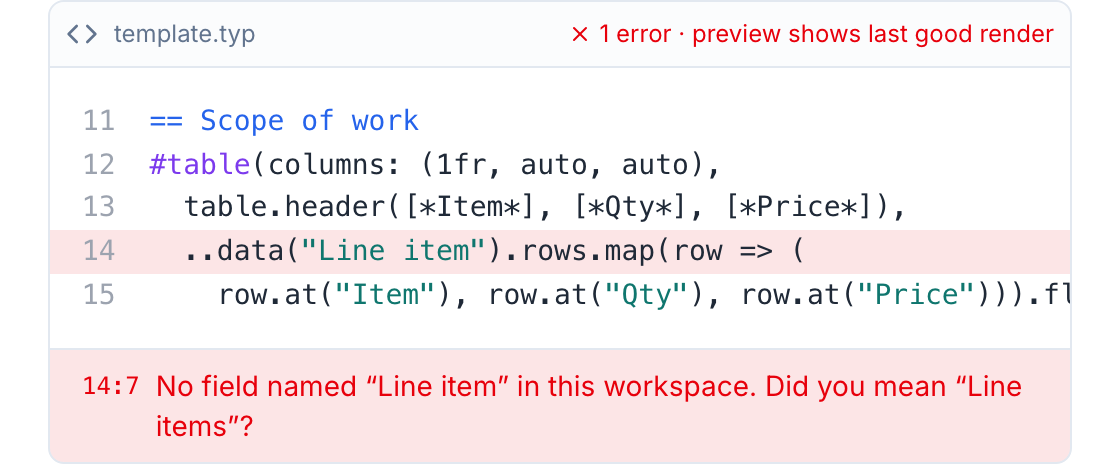Click highlighted line number 14
The image size is (1120, 466).
99,251
